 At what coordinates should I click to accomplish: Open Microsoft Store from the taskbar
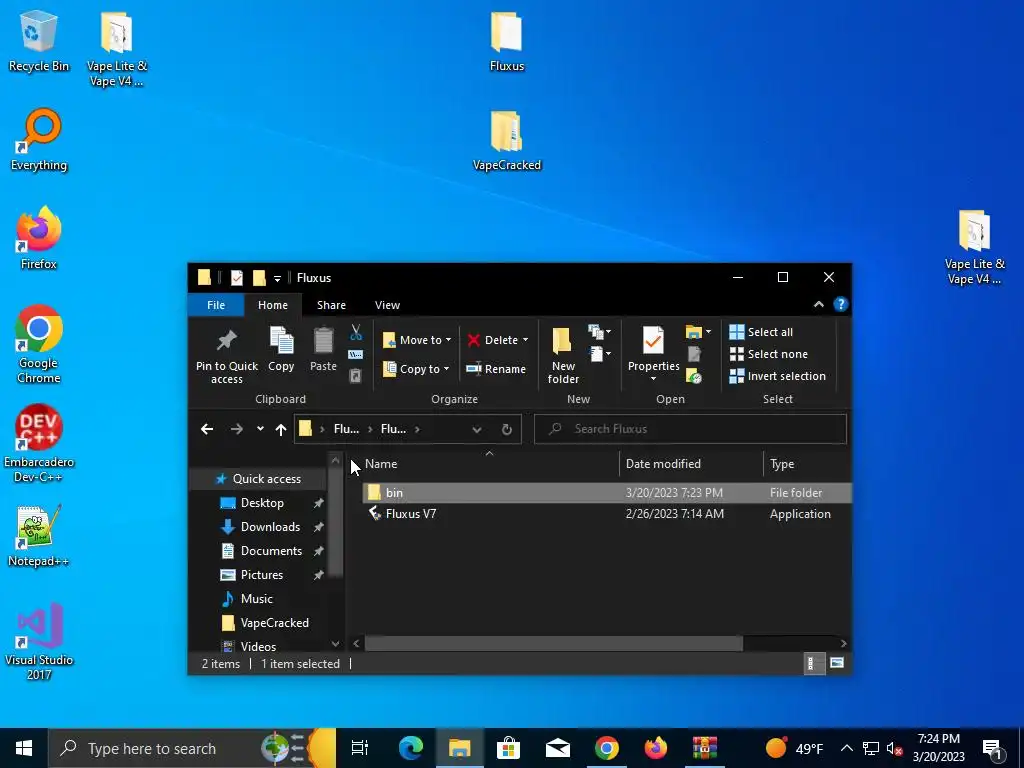click(508, 748)
